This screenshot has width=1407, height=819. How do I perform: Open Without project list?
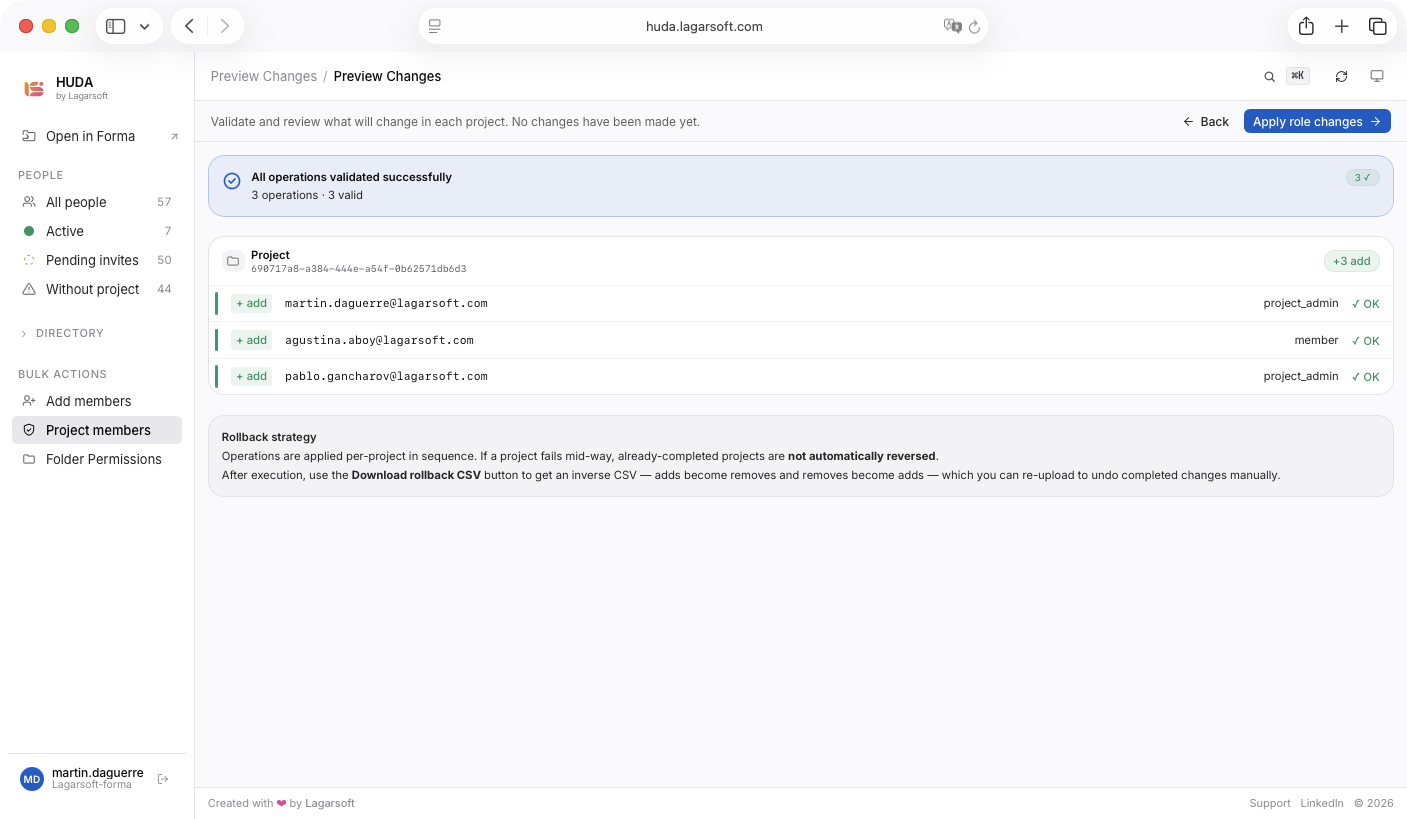[97, 289]
